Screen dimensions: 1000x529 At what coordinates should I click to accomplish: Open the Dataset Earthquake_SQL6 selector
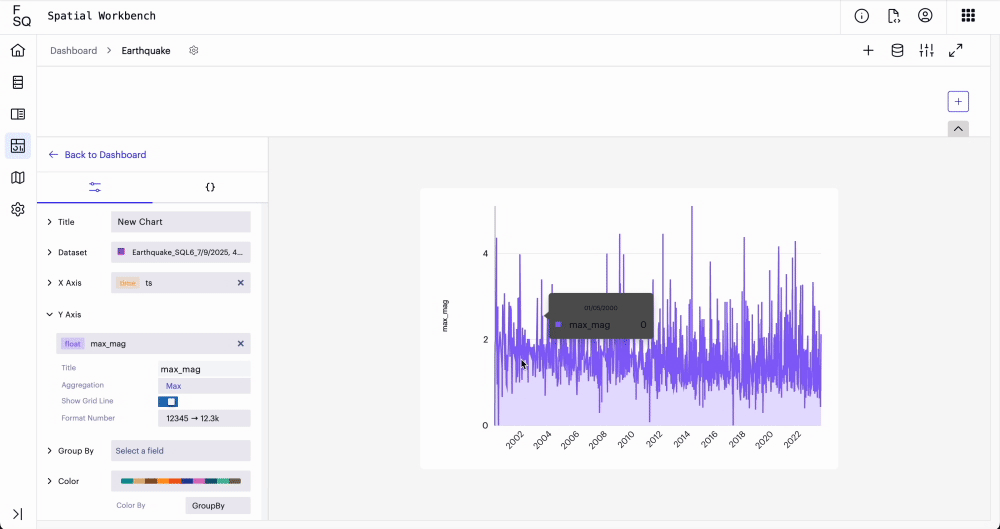coord(180,252)
